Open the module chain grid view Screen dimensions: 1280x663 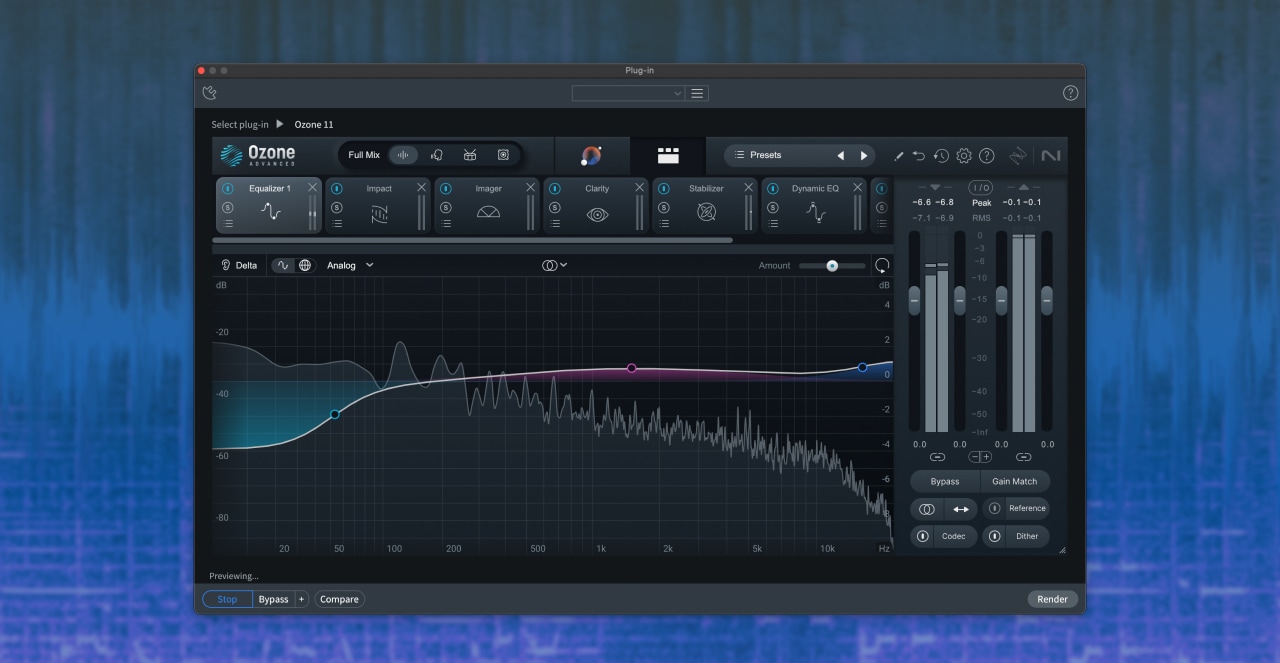668,155
